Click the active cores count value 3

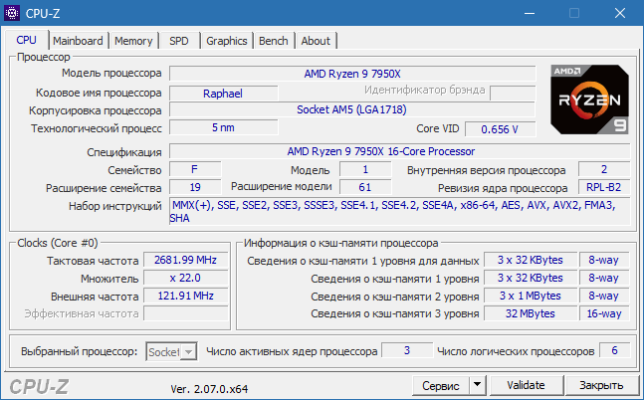407,350
